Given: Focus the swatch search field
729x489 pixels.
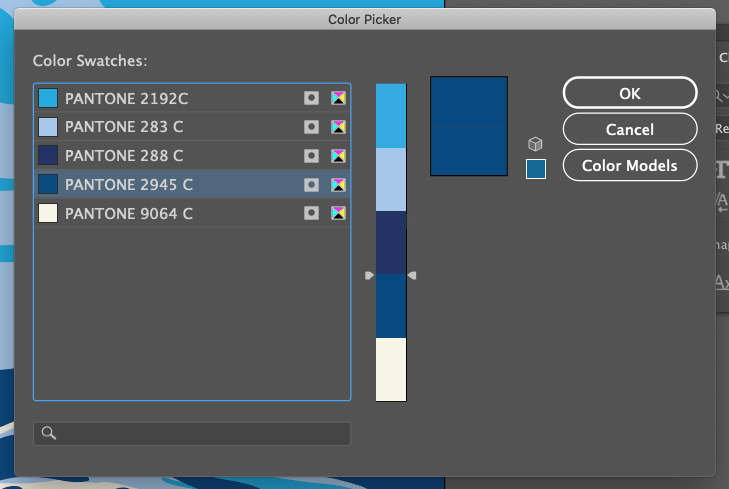Looking at the screenshot, I should coord(200,433).
